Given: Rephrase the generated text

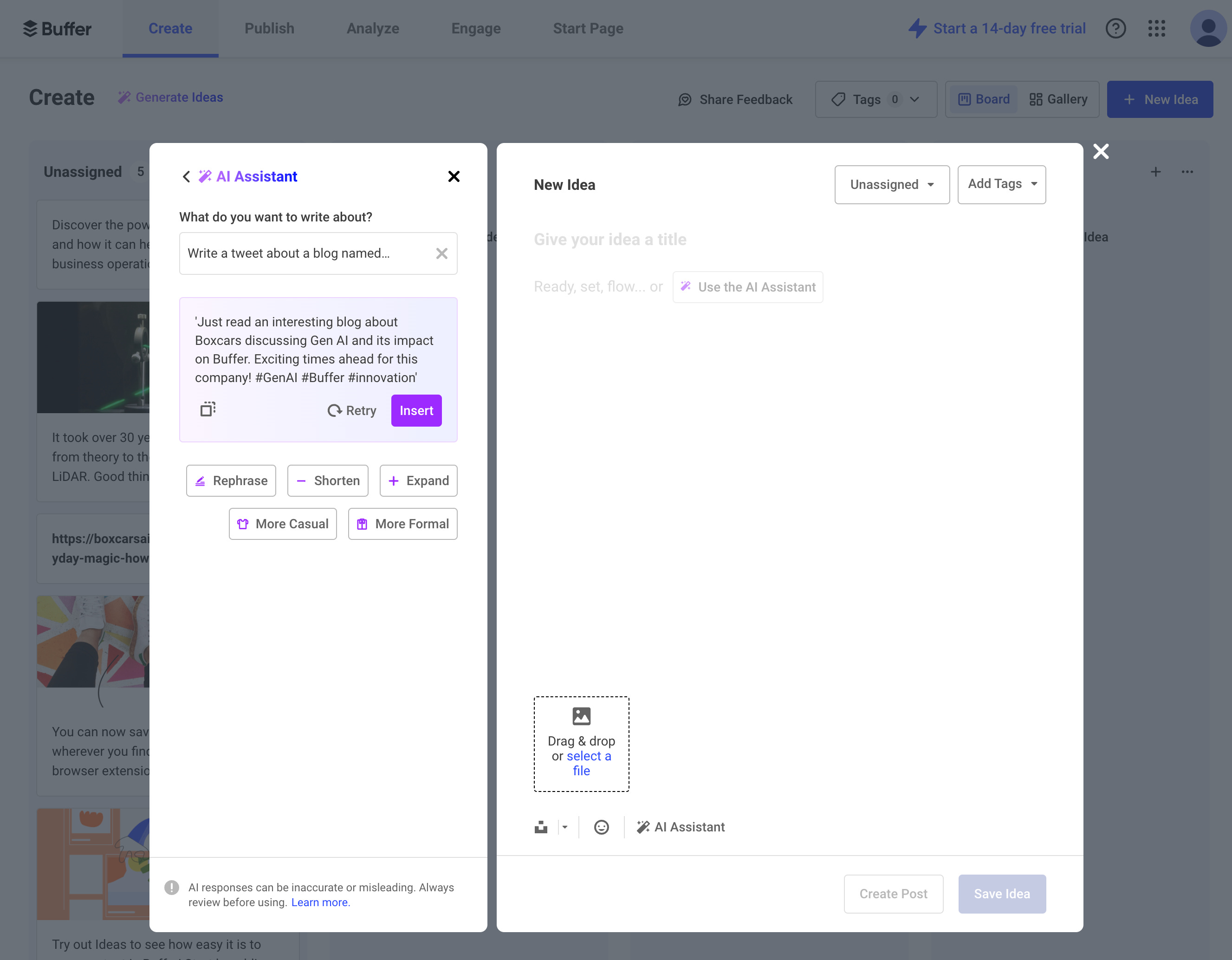Looking at the screenshot, I should (x=231, y=480).
